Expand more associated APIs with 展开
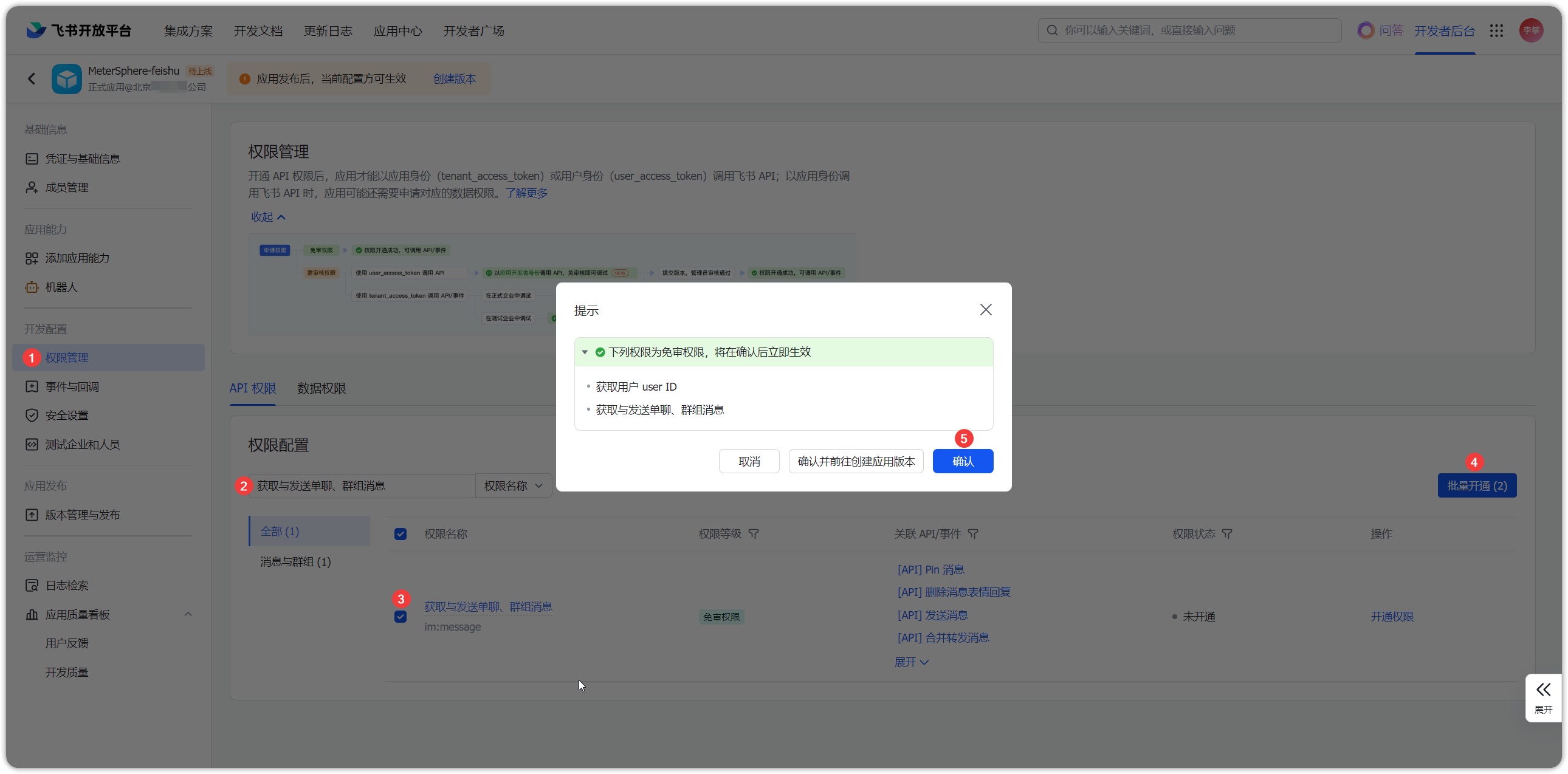Image resolution: width=1568 pixels, height=774 pixels. (x=911, y=662)
